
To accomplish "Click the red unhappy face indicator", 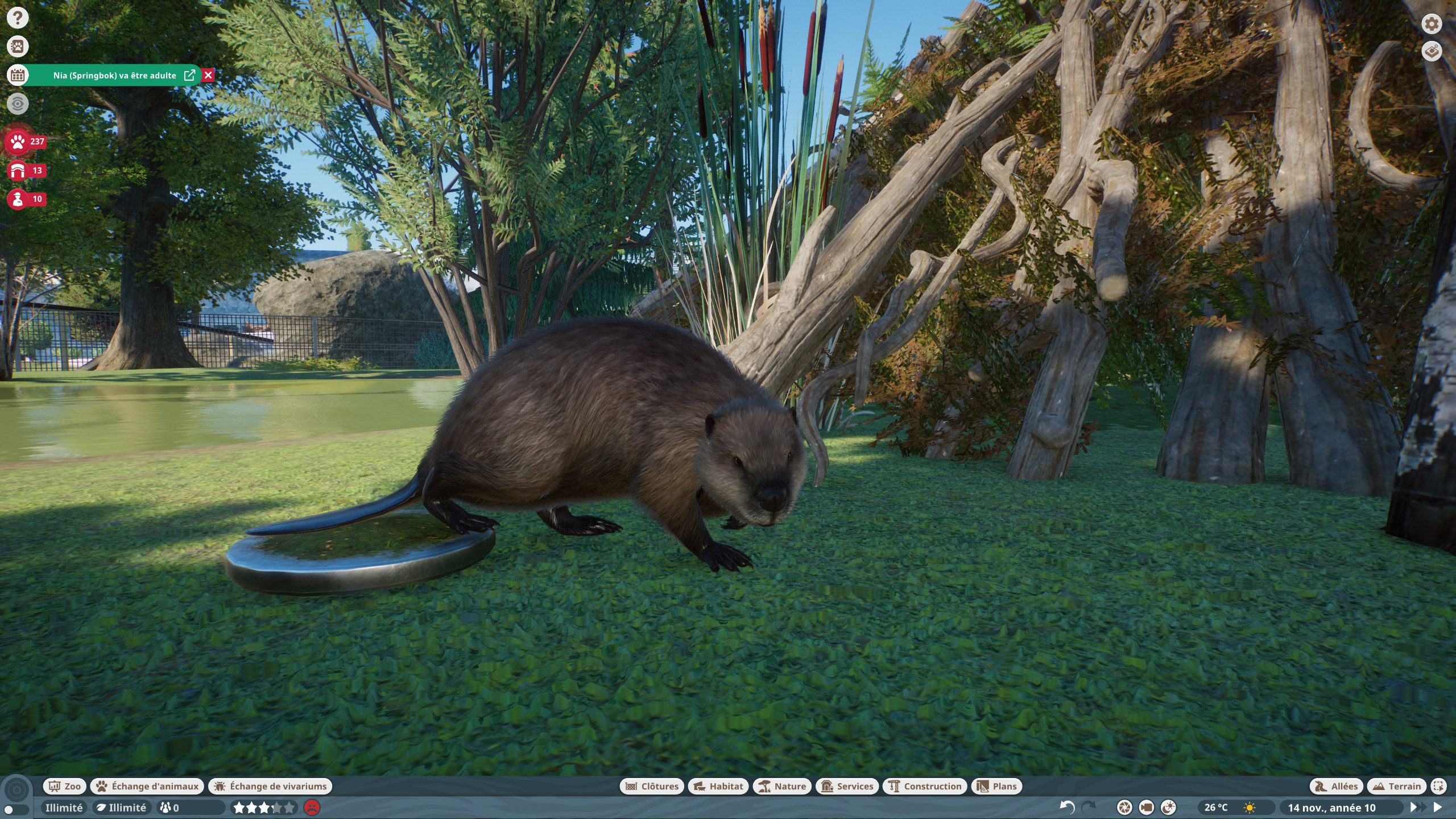I will click(312, 807).
